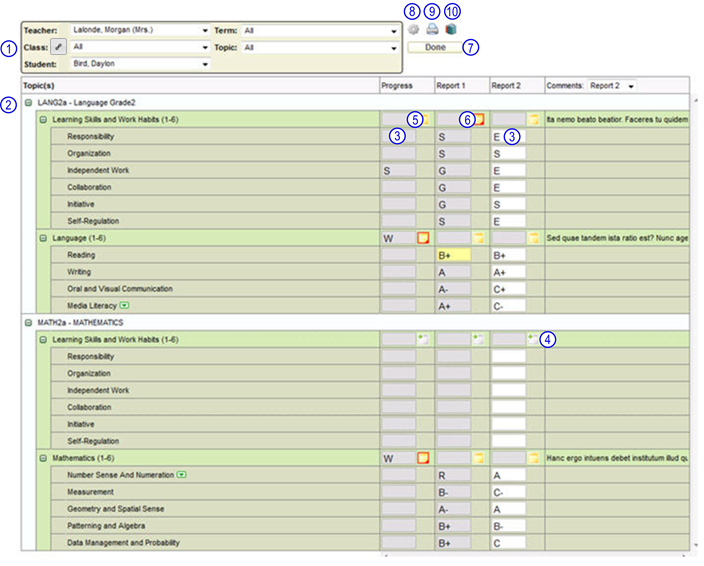The image size is (704, 566).
Task: Click the pencil edit icon beside Class
Action: click(x=58, y=47)
